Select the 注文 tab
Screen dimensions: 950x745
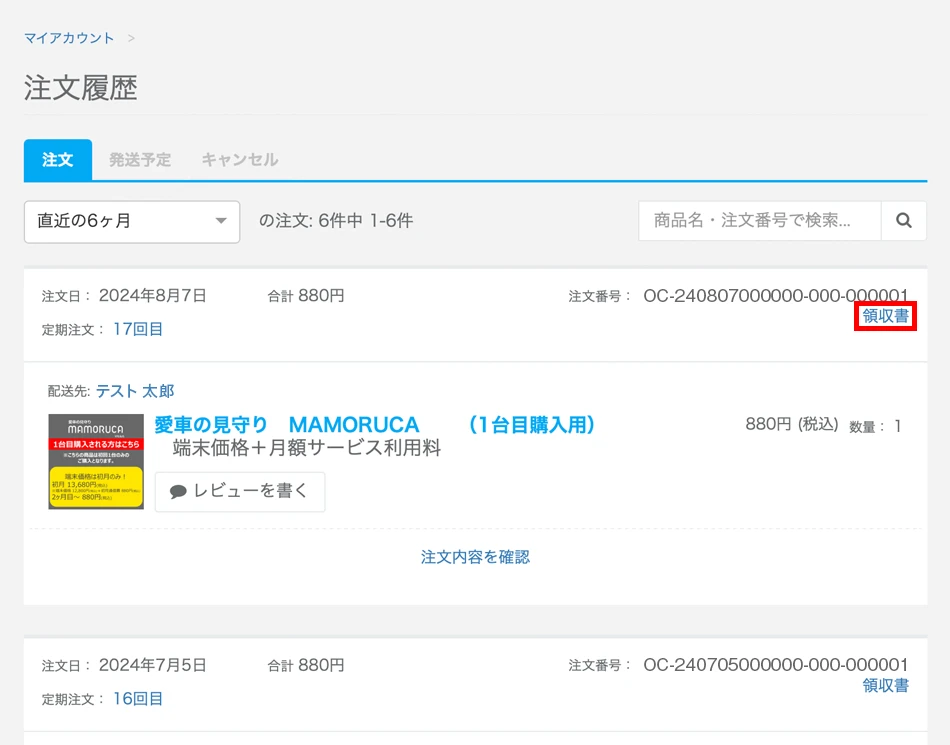57,160
